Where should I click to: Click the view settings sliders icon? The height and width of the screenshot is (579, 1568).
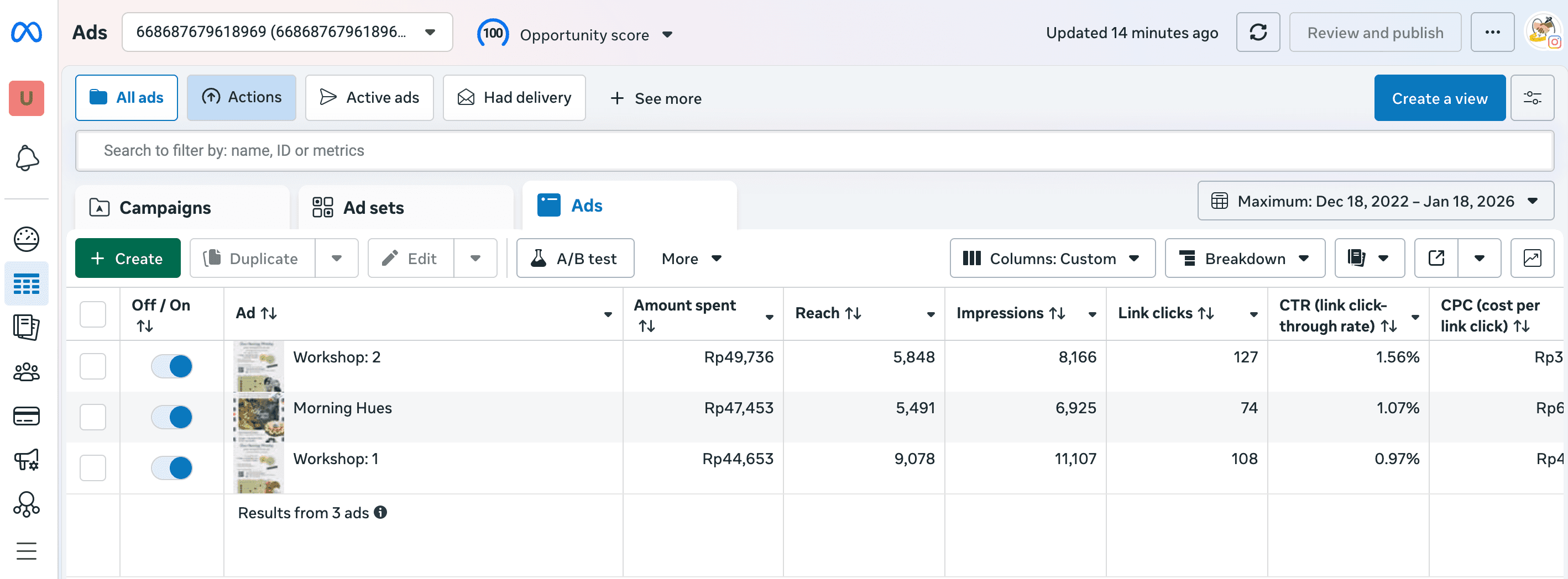[1532, 98]
